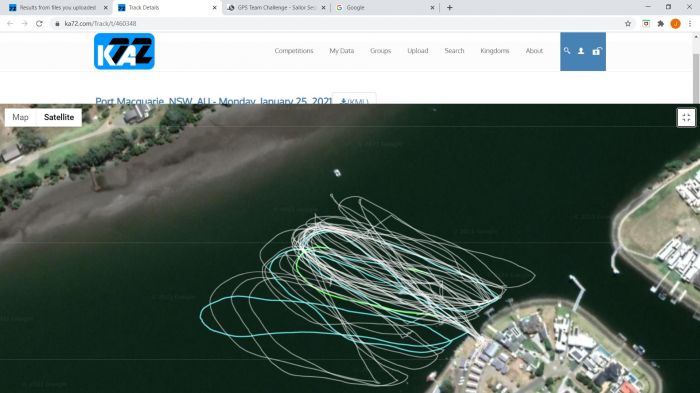Open the About menu
This screenshot has height=393, width=700.
point(534,51)
